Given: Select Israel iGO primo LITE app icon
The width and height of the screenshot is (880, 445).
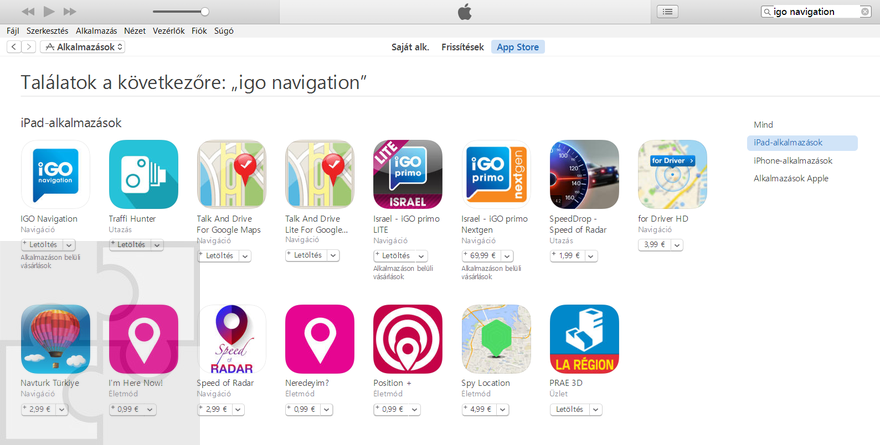Looking at the screenshot, I should (x=407, y=175).
